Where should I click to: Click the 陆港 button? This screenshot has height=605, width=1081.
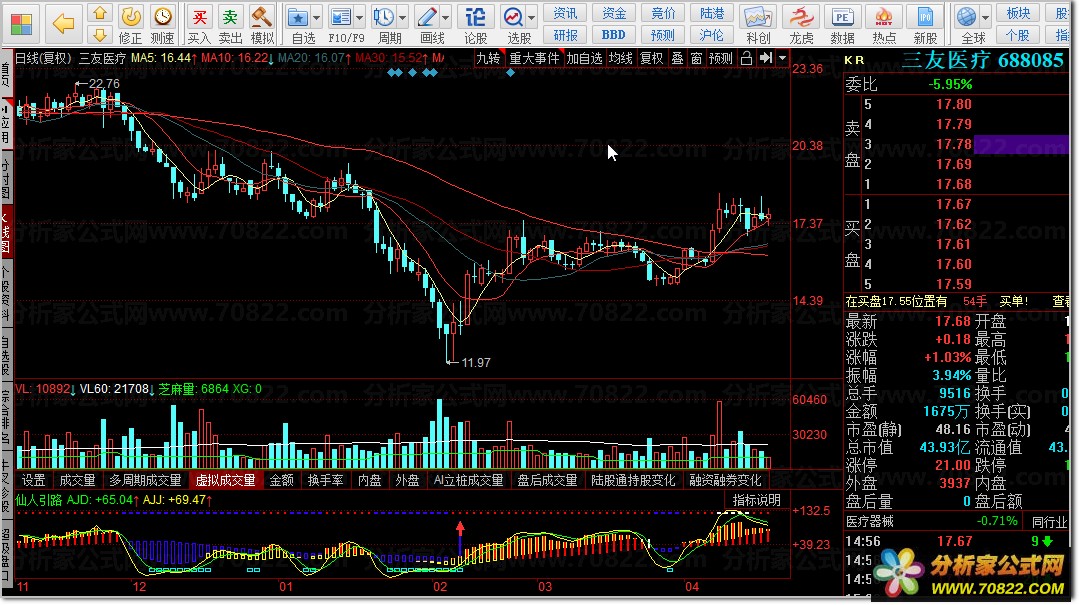(712, 13)
